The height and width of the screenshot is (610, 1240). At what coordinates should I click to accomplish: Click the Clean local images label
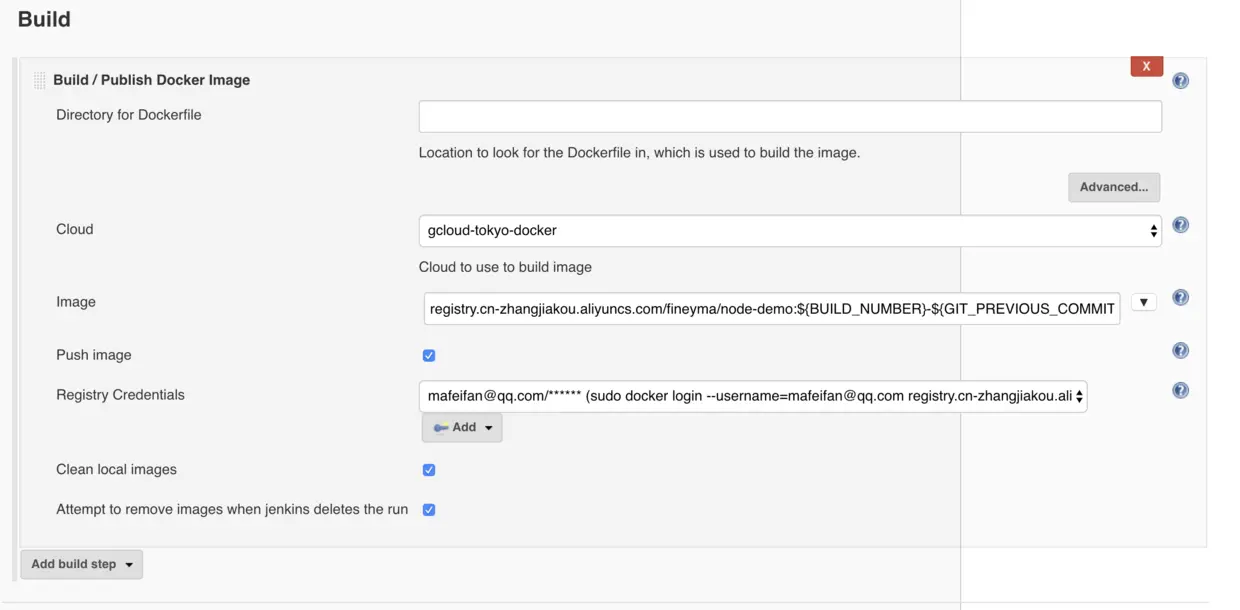coord(116,469)
